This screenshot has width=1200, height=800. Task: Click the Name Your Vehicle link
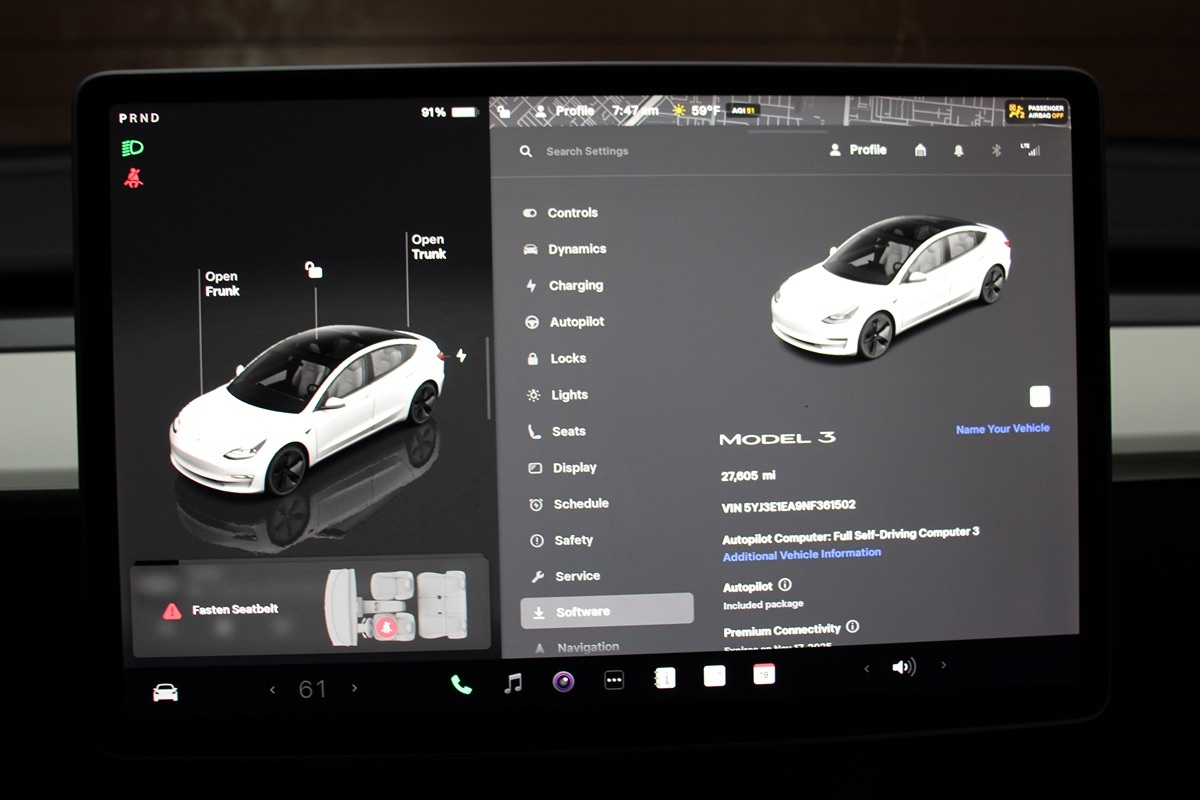click(1002, 429)
